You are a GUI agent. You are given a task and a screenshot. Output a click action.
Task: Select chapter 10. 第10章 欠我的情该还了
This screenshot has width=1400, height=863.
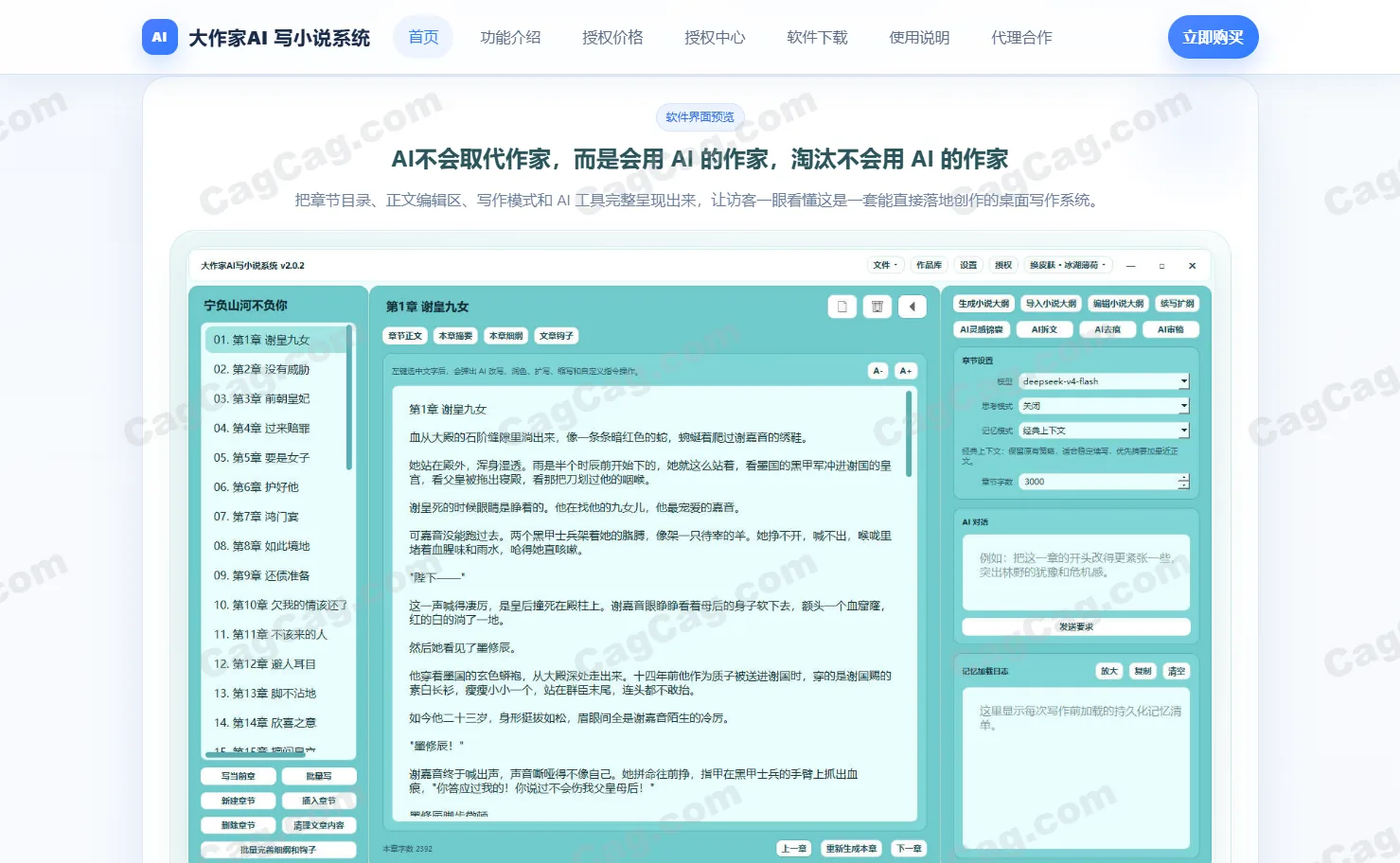[275, 605]
